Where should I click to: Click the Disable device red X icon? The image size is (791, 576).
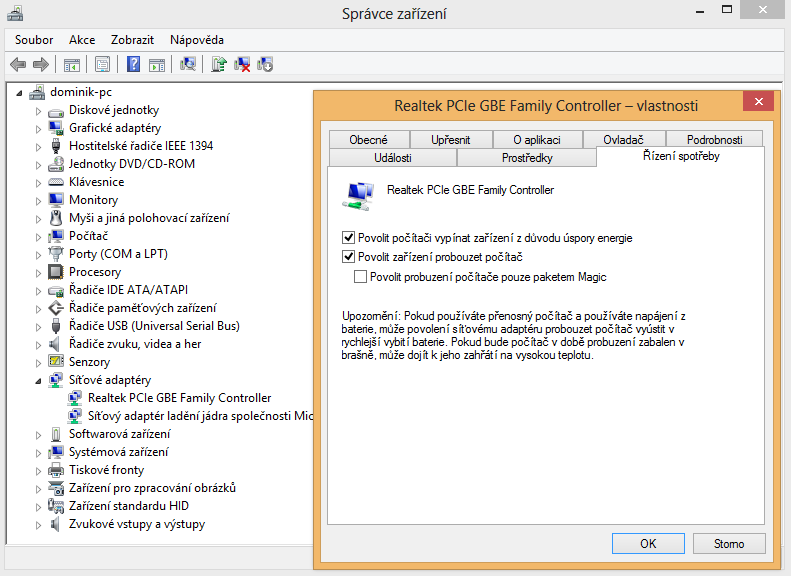pyautogui.click(x=242, y=65)
